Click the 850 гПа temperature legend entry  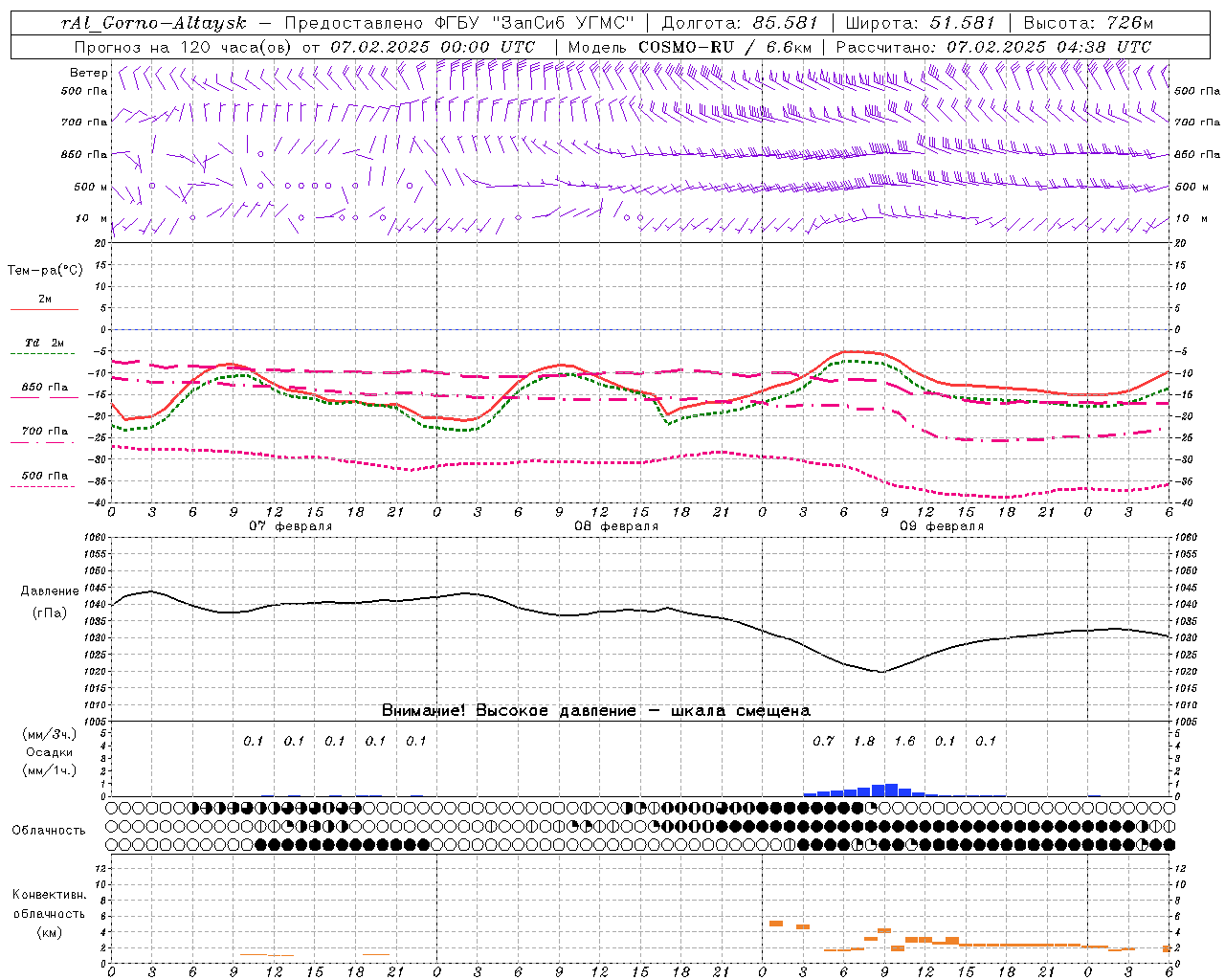tap(45, 388)
